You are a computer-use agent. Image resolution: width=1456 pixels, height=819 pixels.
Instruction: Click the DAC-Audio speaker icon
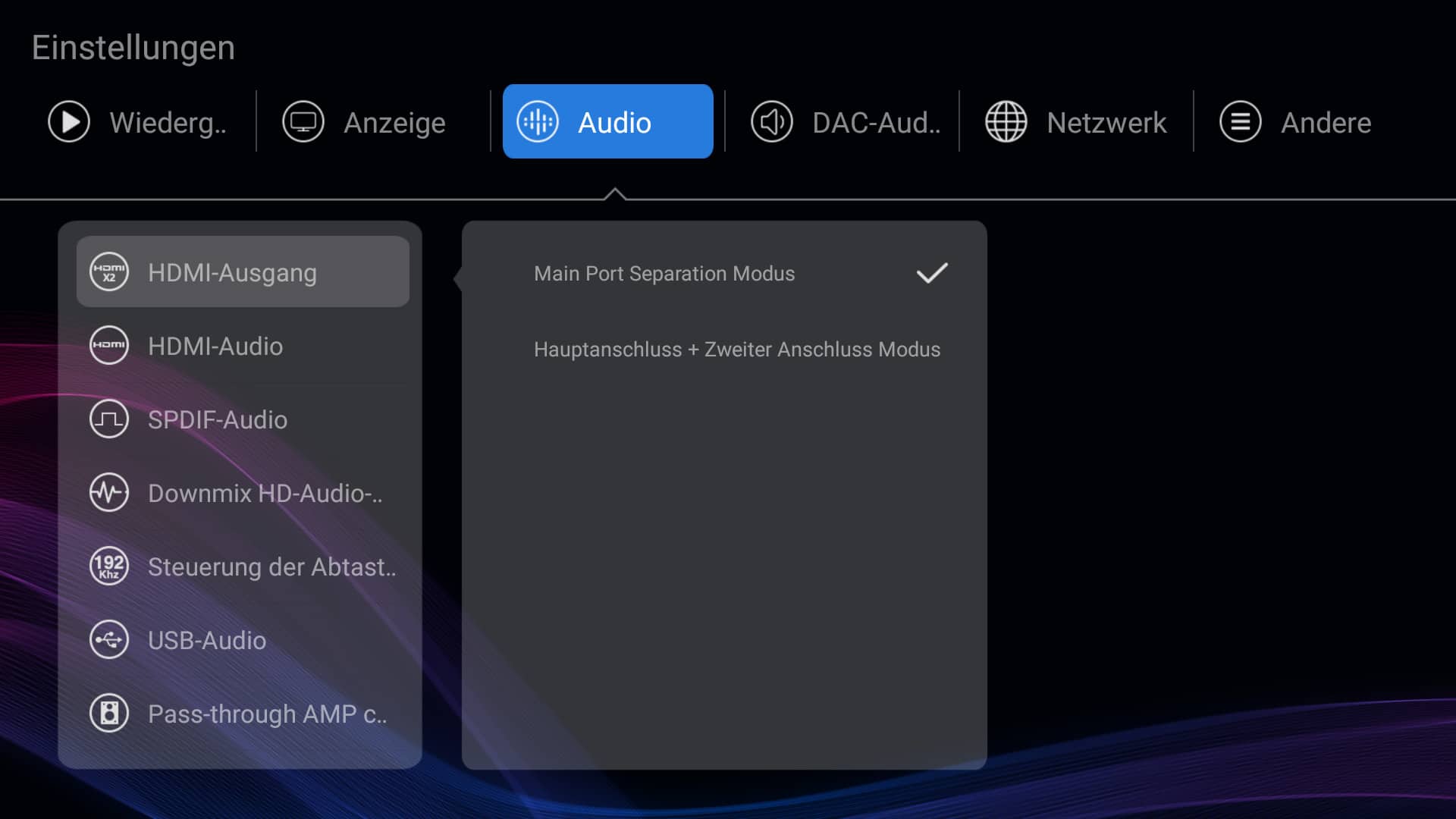tap(772, 122)
